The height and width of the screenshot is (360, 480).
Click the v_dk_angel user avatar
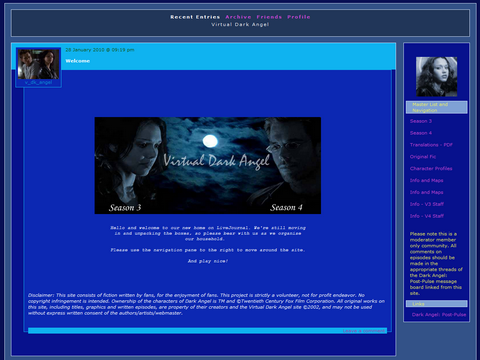pyautogui.click(x=38, y=64)
